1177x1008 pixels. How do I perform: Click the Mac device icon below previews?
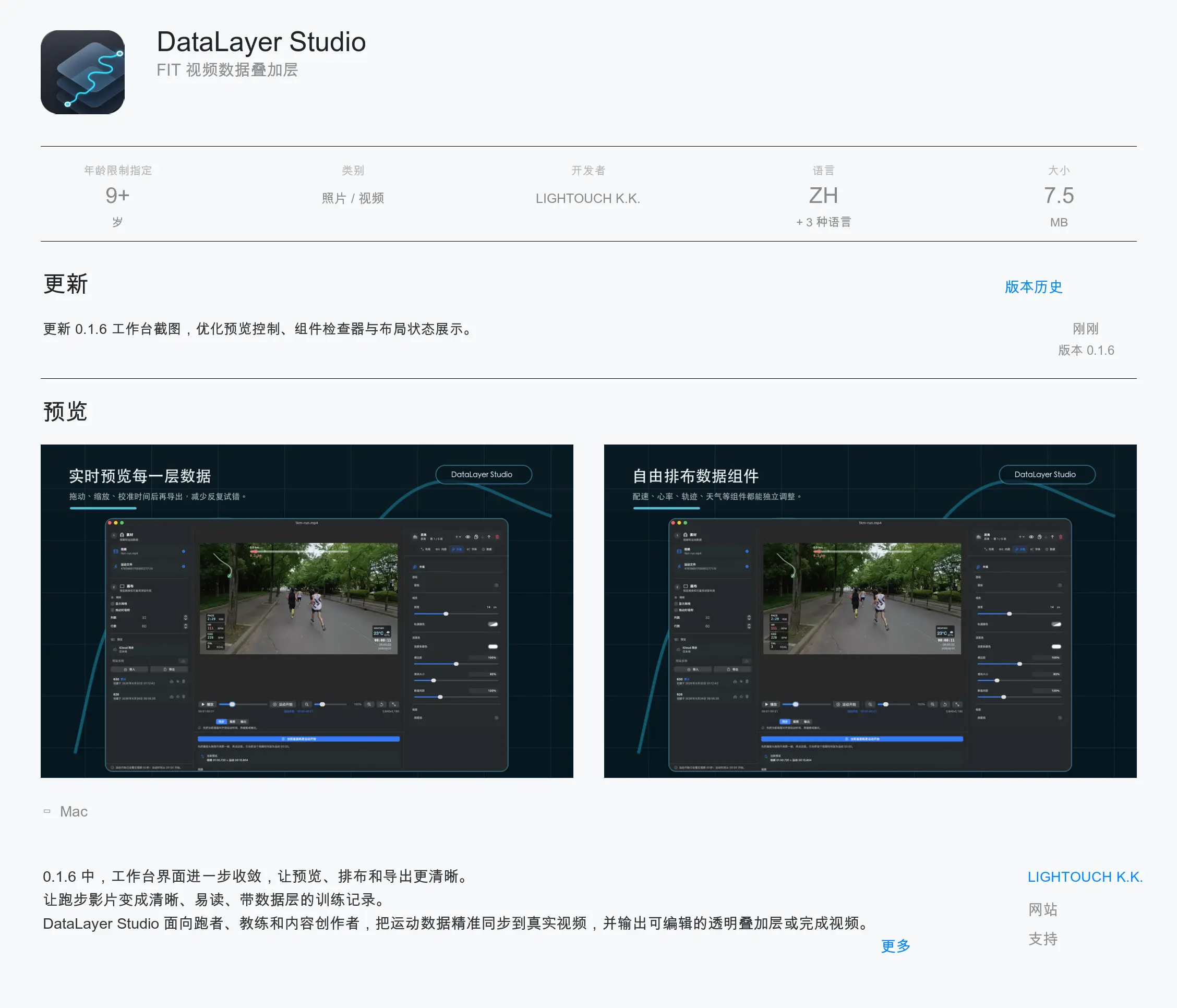(x=47, y=811)
